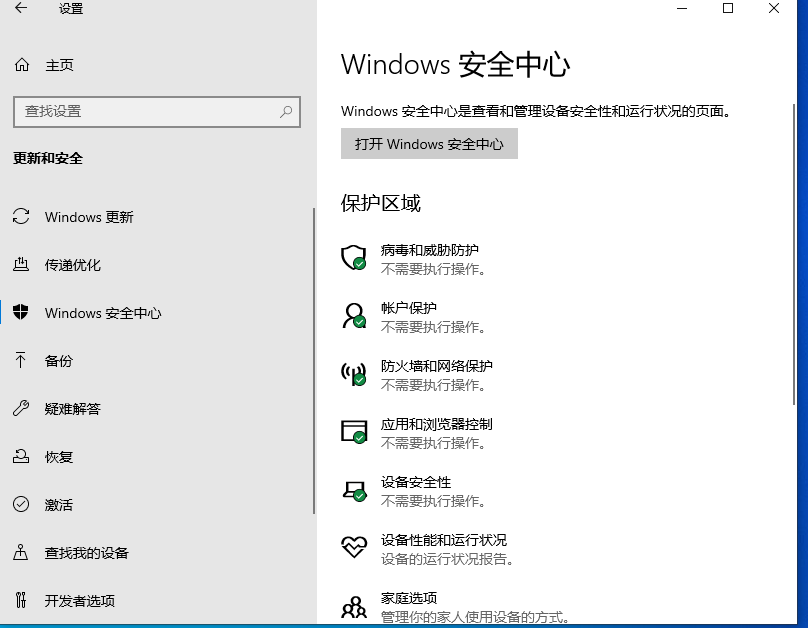Click the Windows 更新 refresh icon
808x628 pixels.
(x=22, y=217)
